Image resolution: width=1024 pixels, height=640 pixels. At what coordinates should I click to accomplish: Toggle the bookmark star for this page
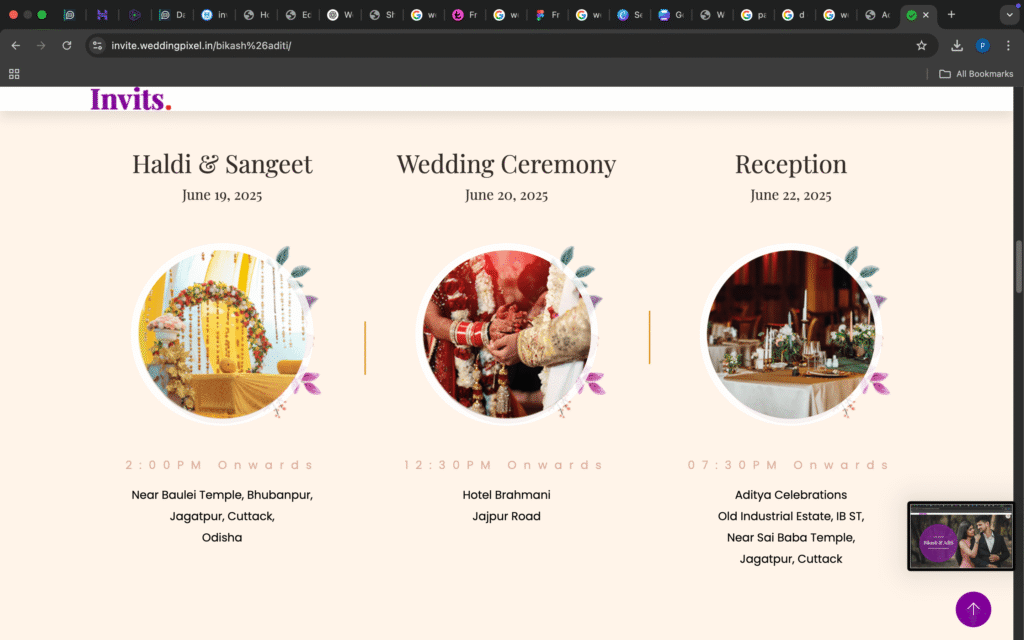tap(921, 45)
